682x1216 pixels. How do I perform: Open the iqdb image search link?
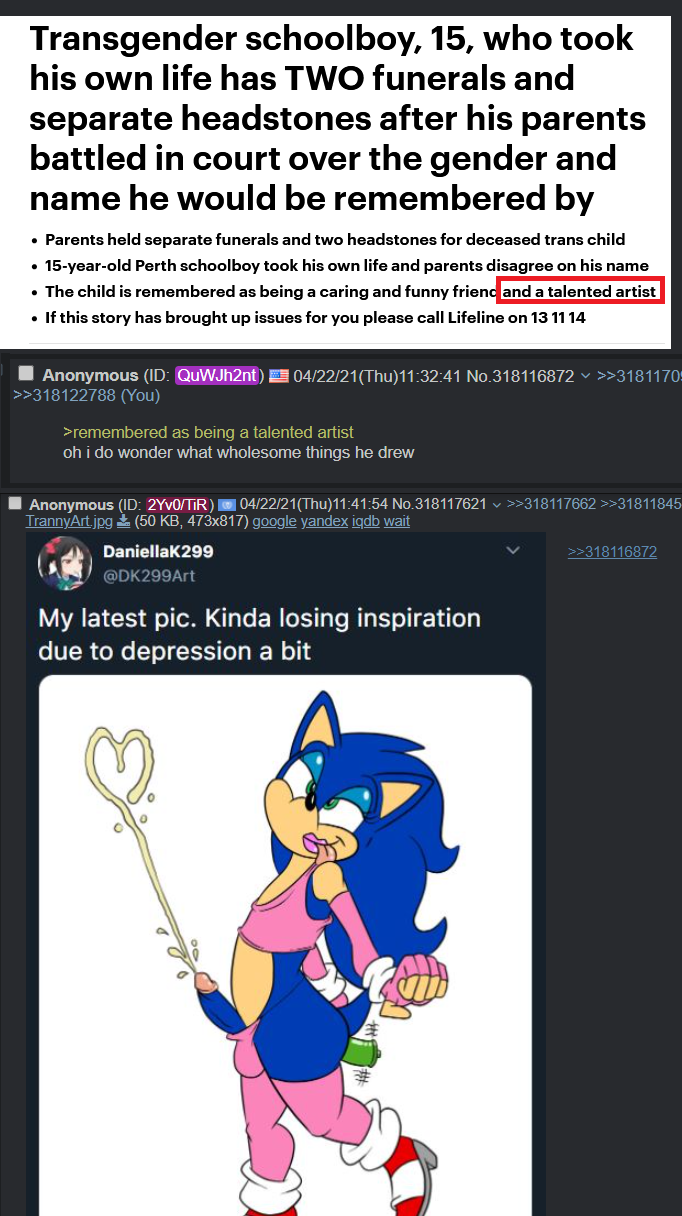[x=365, y=521]
